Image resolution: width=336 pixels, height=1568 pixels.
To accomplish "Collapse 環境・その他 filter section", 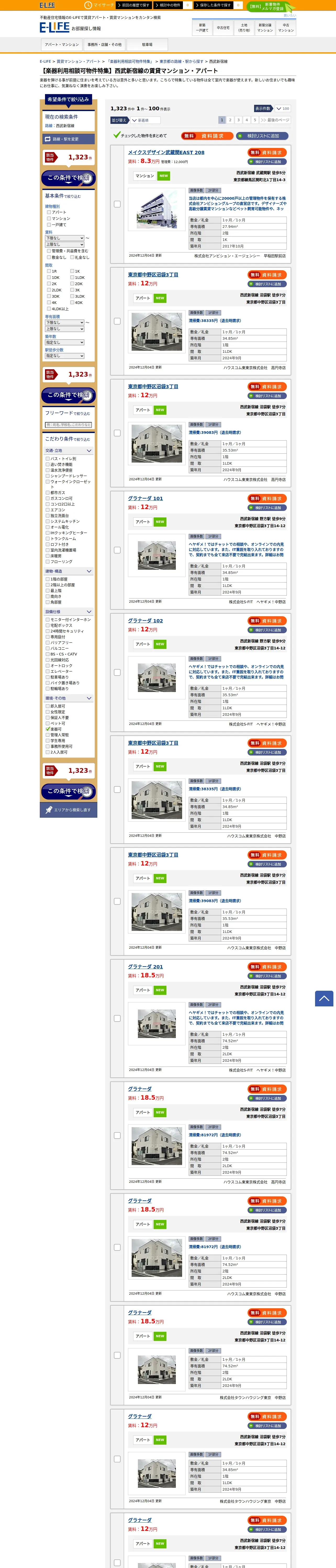I will point(68,698).
